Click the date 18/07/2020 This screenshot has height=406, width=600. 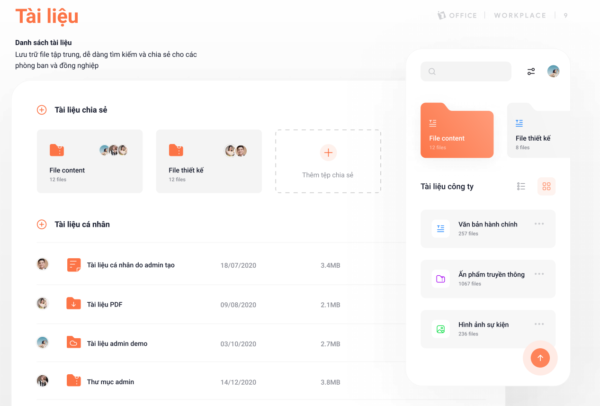pyautogui.click(x=238, y=265)
